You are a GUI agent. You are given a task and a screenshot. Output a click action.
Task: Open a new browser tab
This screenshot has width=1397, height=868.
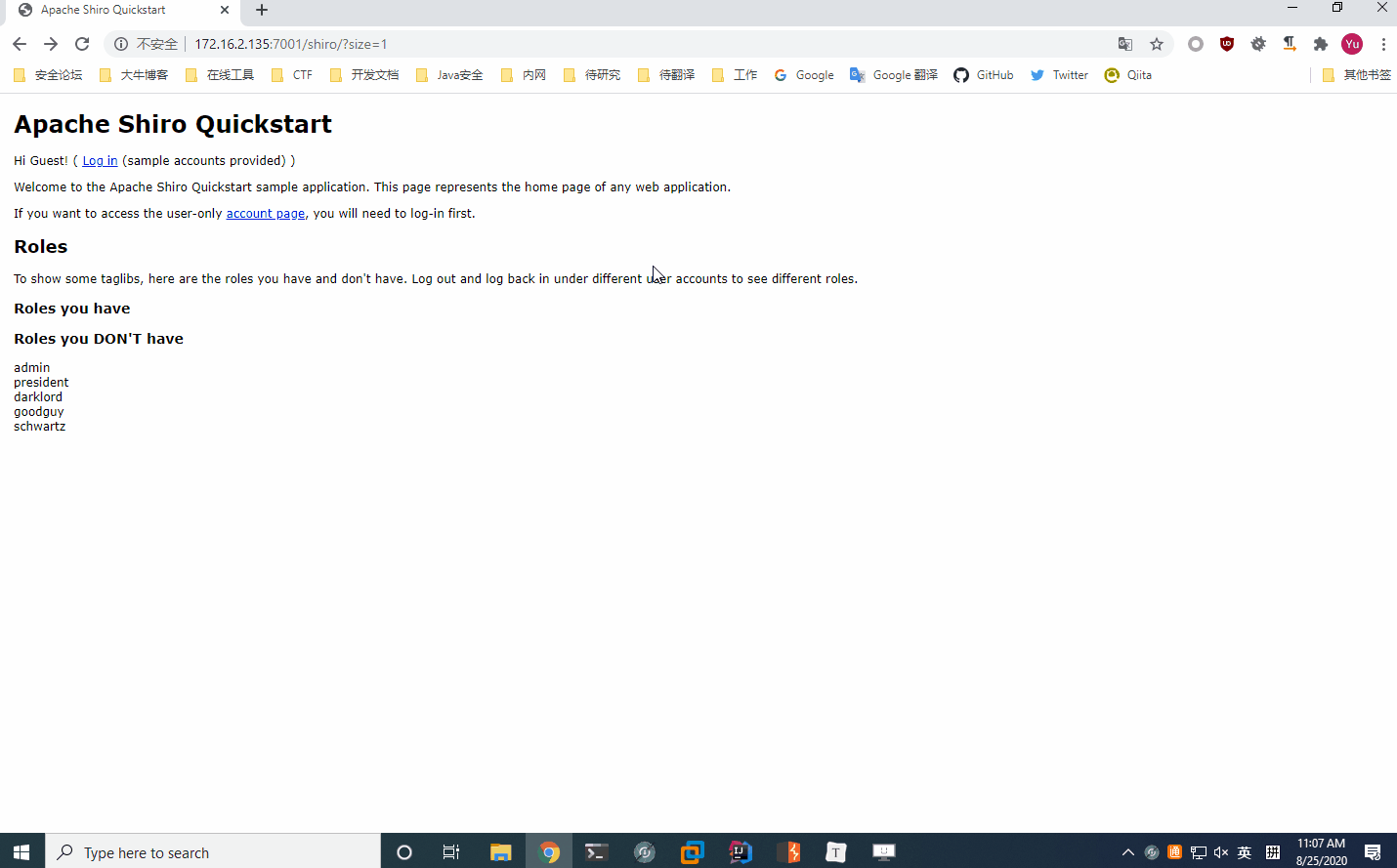[x=262, y=10]
